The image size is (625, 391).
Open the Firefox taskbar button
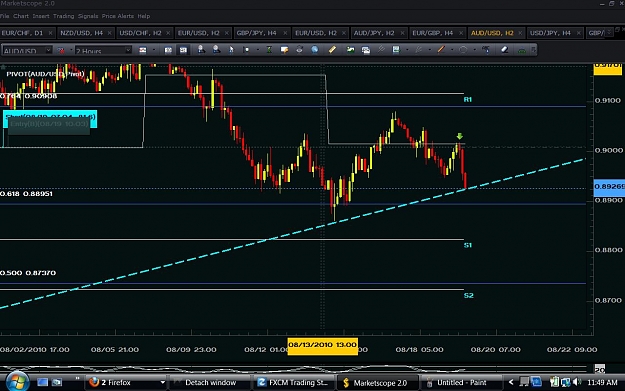coord(126,383)
